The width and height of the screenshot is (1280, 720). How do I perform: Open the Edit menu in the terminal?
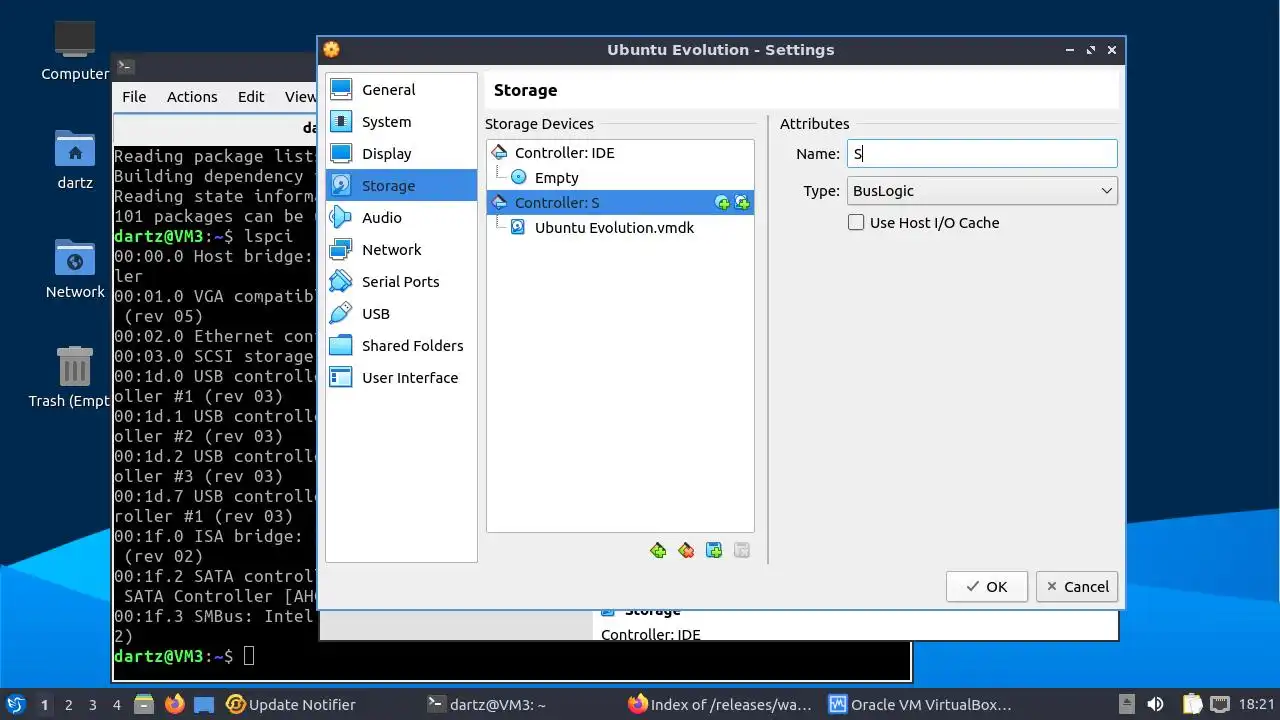(251, 97)
